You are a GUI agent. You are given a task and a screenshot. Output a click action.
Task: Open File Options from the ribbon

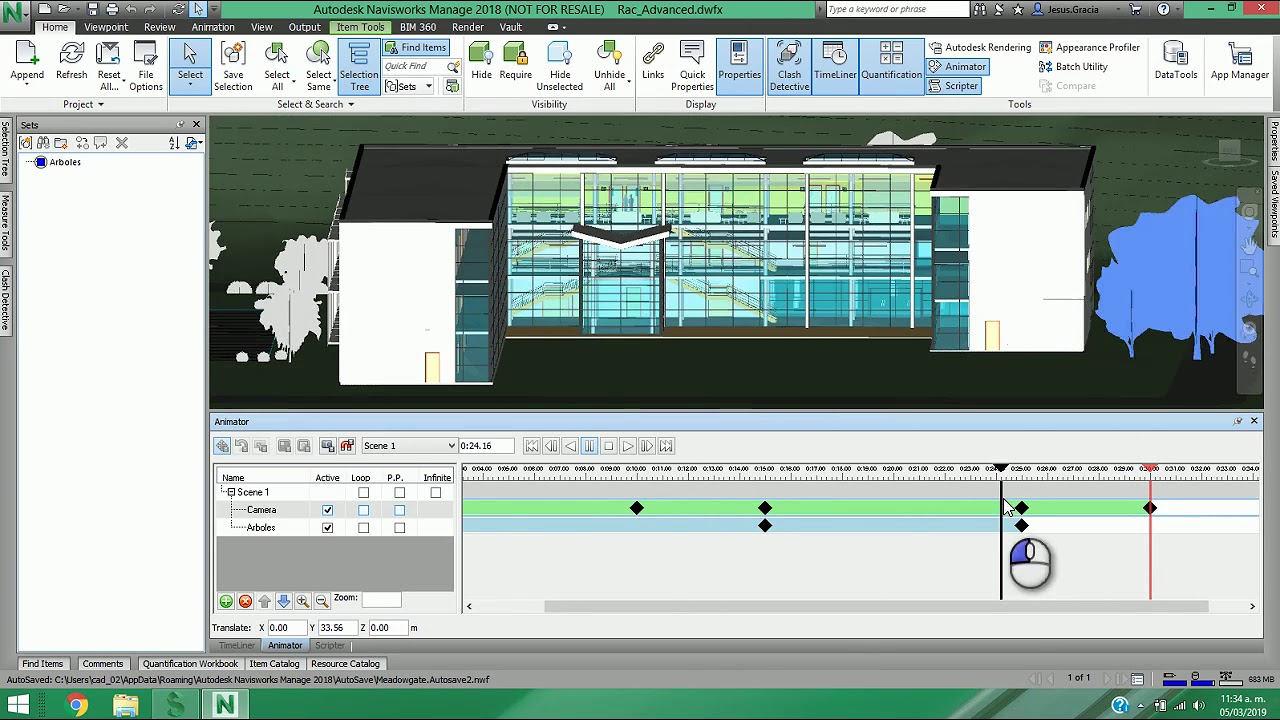[x=146, y=67]
